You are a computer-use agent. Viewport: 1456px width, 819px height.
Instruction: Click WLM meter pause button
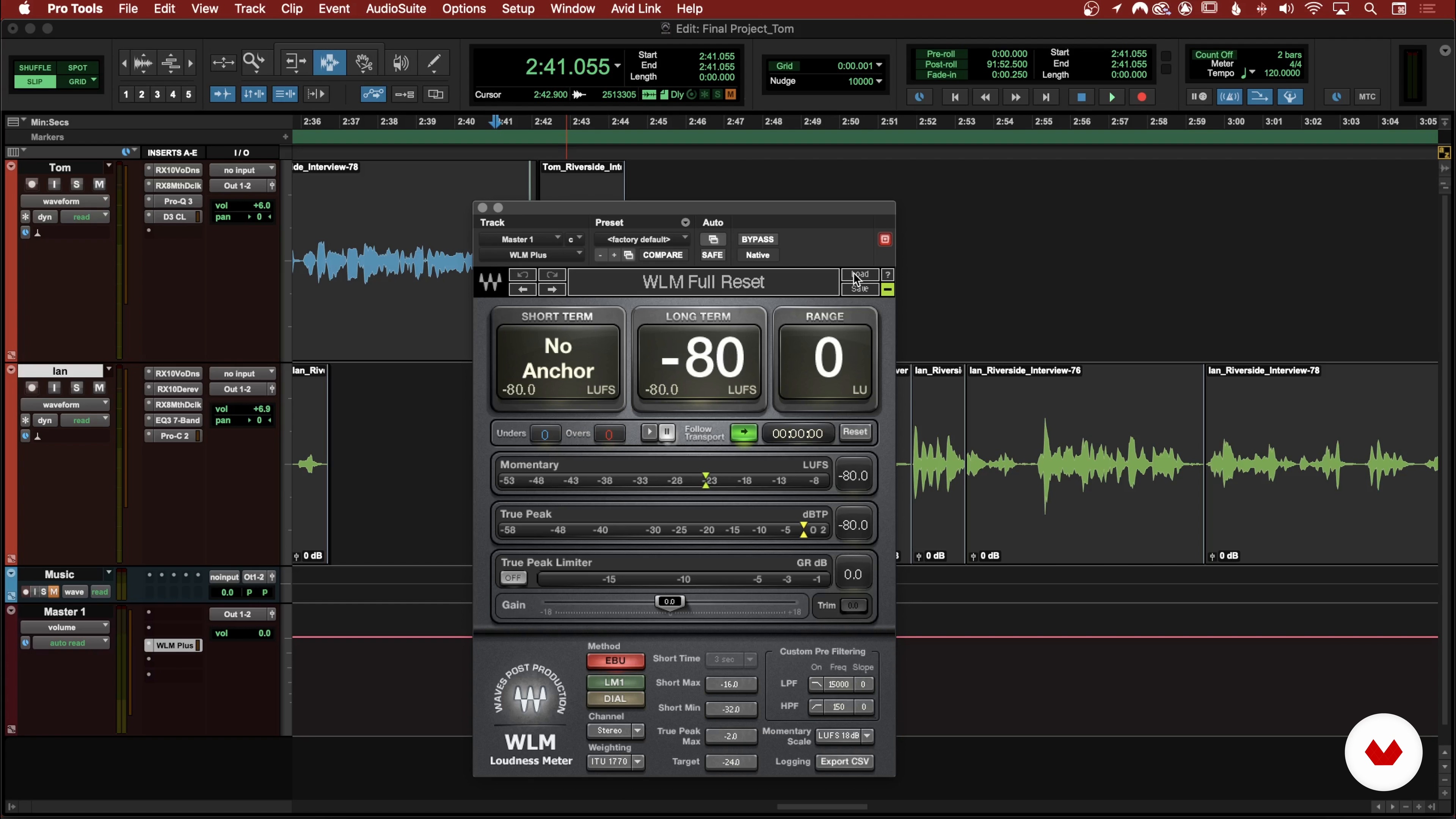667,433
